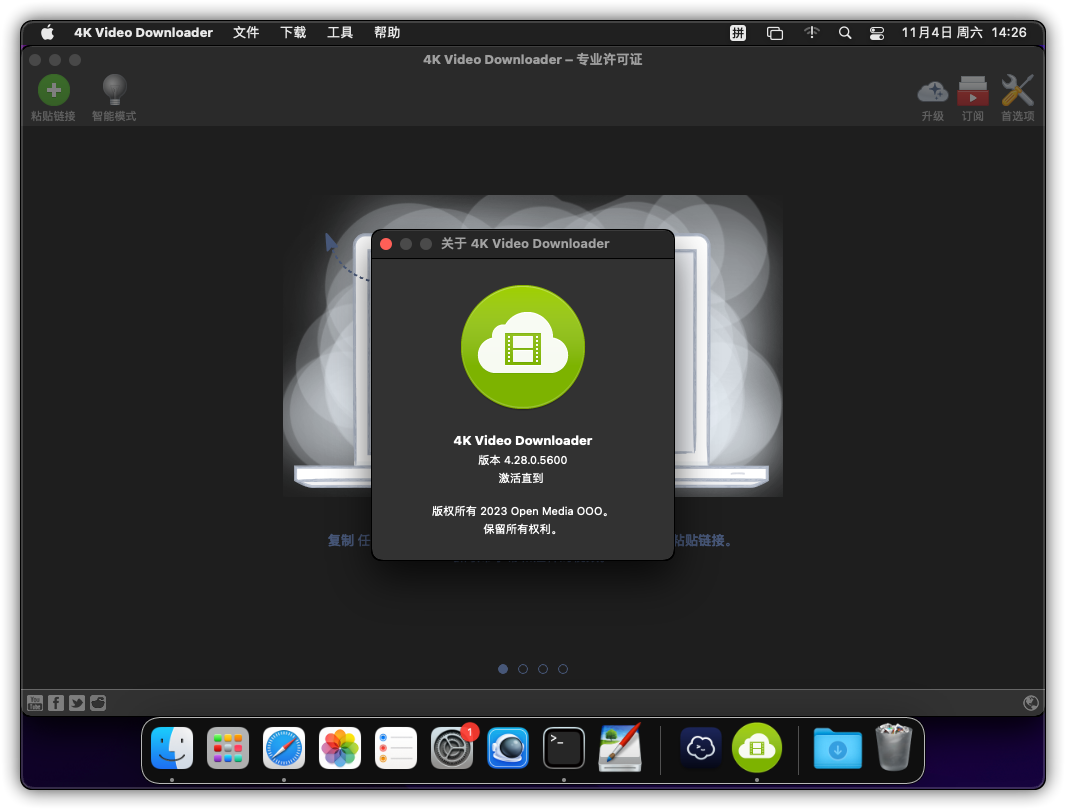Open Reminders from the Dock
1066x810 pixels.
click(396, 748)
